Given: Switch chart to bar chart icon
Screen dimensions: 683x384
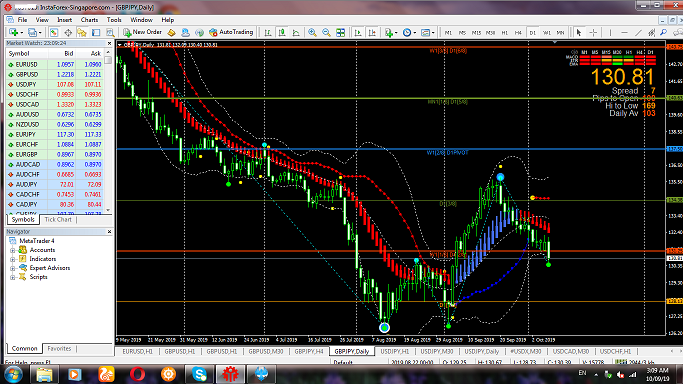Looking at the screenshot, I should (268, 33).
